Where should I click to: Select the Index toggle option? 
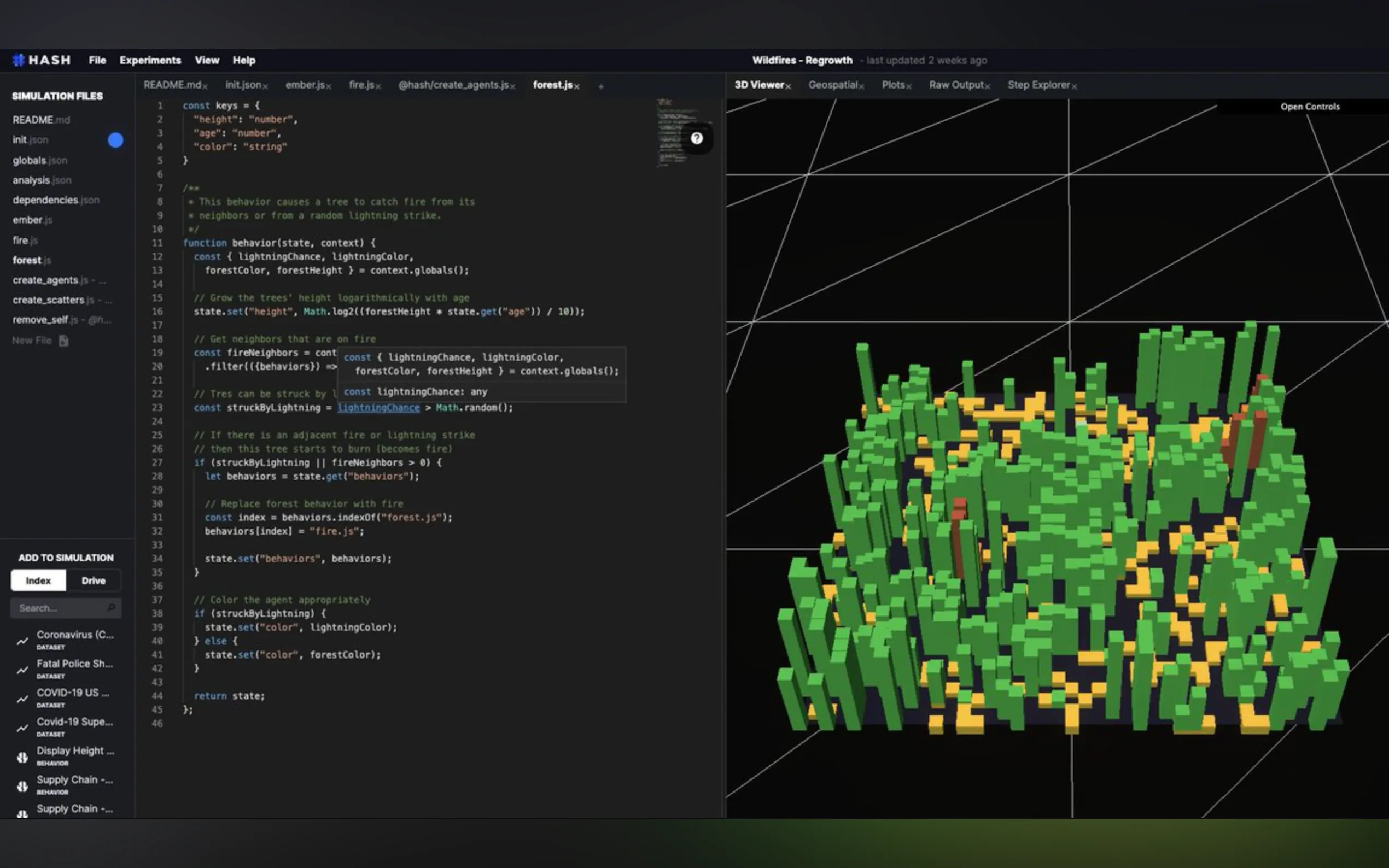[38, 580]
